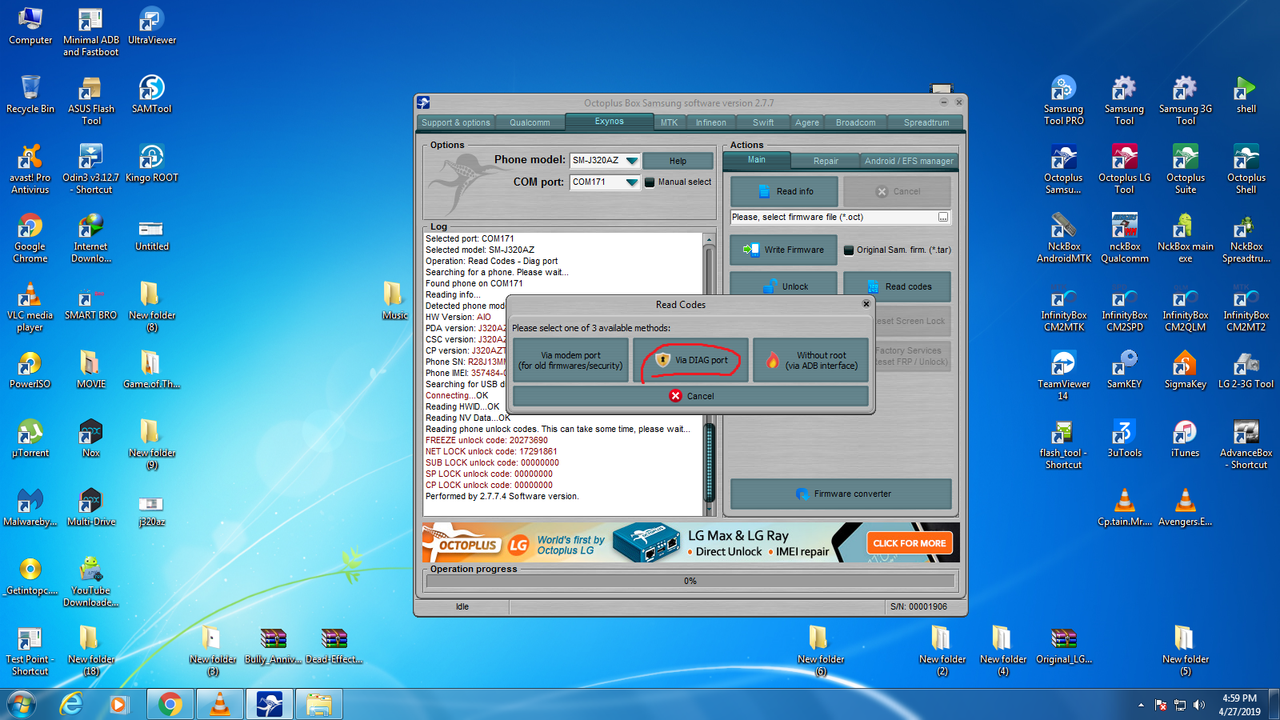Open the Agere tab
Viewport: 1280px width, 720px height.
(x=807, y=123)
